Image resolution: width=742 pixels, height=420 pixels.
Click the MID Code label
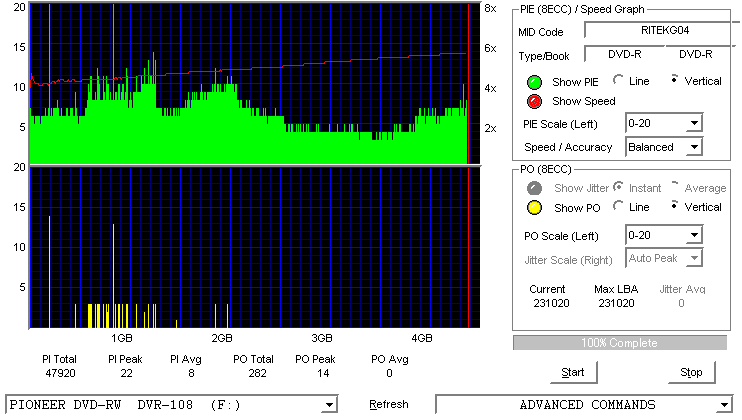point(541,32)
